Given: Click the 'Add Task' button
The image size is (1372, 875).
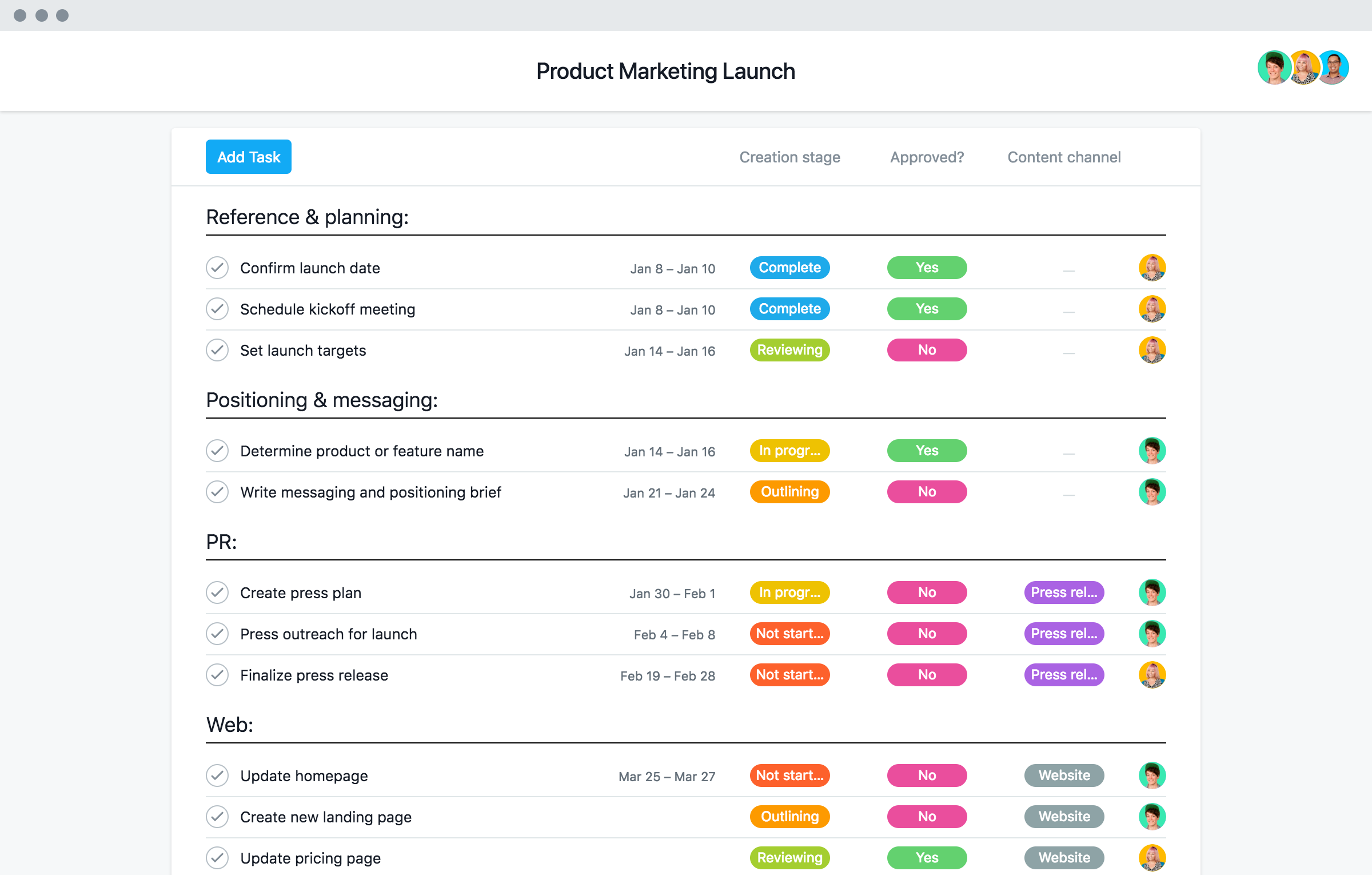Looking at the screenshot, I should click(248, 156).
